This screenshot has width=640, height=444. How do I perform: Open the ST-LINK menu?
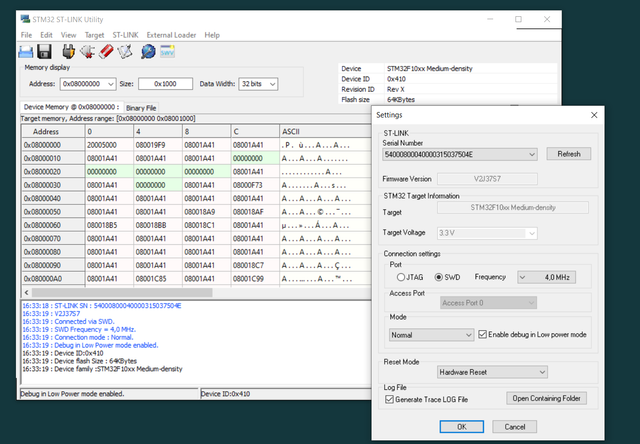pos(125,35)
